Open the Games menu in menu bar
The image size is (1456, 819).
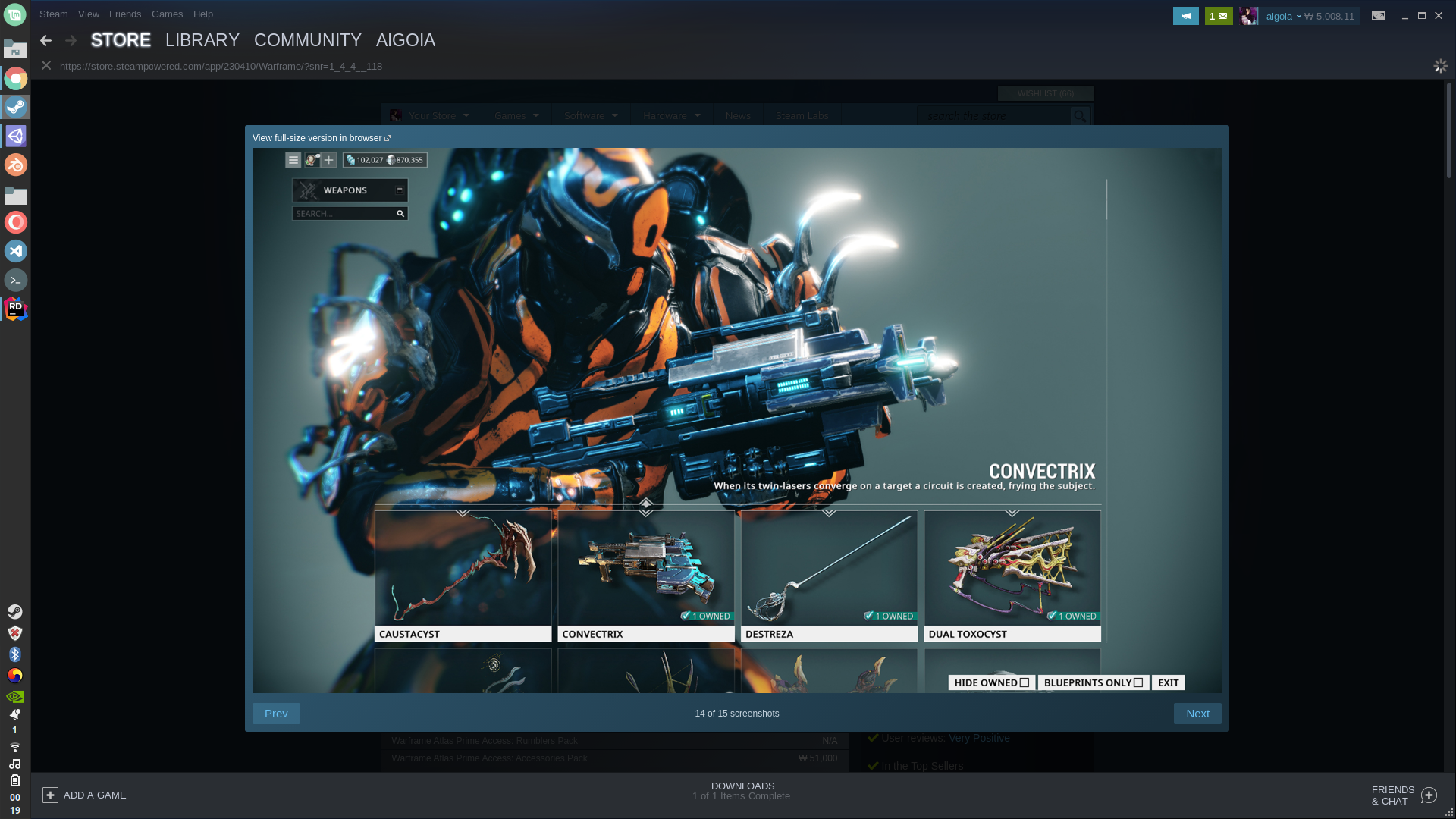167,14
